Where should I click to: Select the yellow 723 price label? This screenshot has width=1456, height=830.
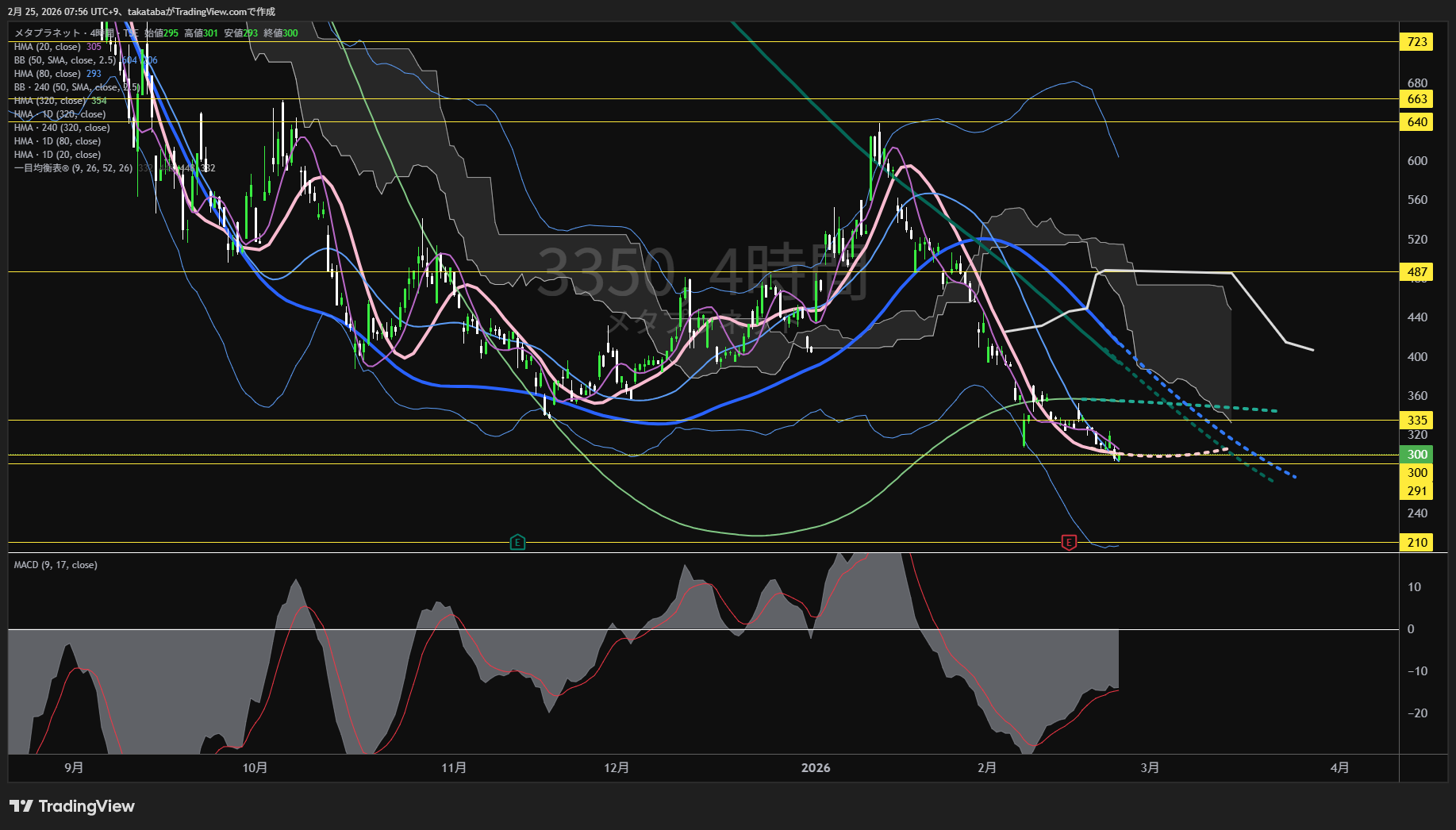[1416, 42]
